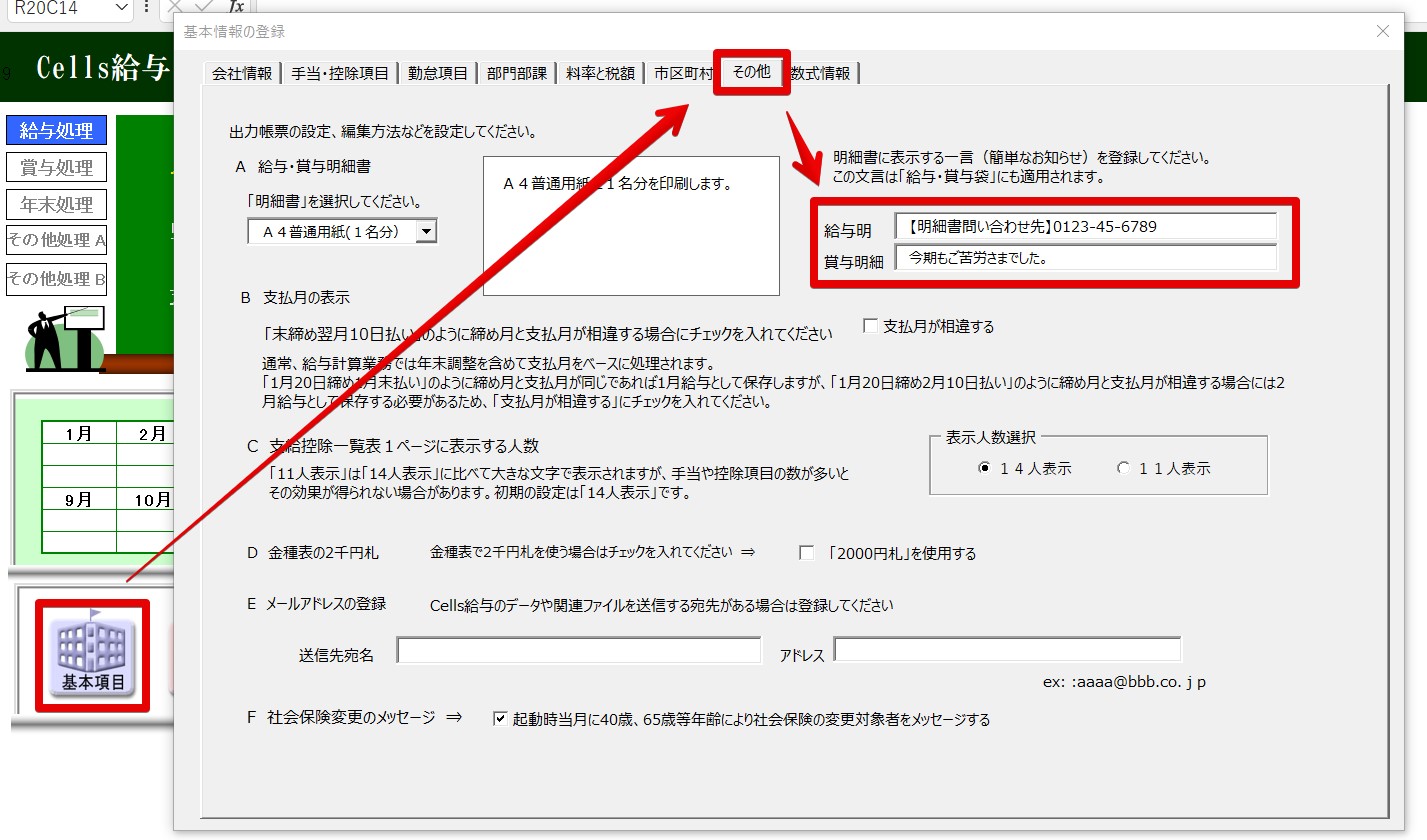Click the formula bar options dots icon
Image resolution: width=1427 pixels, height=840 pixels.
point(146,7)
